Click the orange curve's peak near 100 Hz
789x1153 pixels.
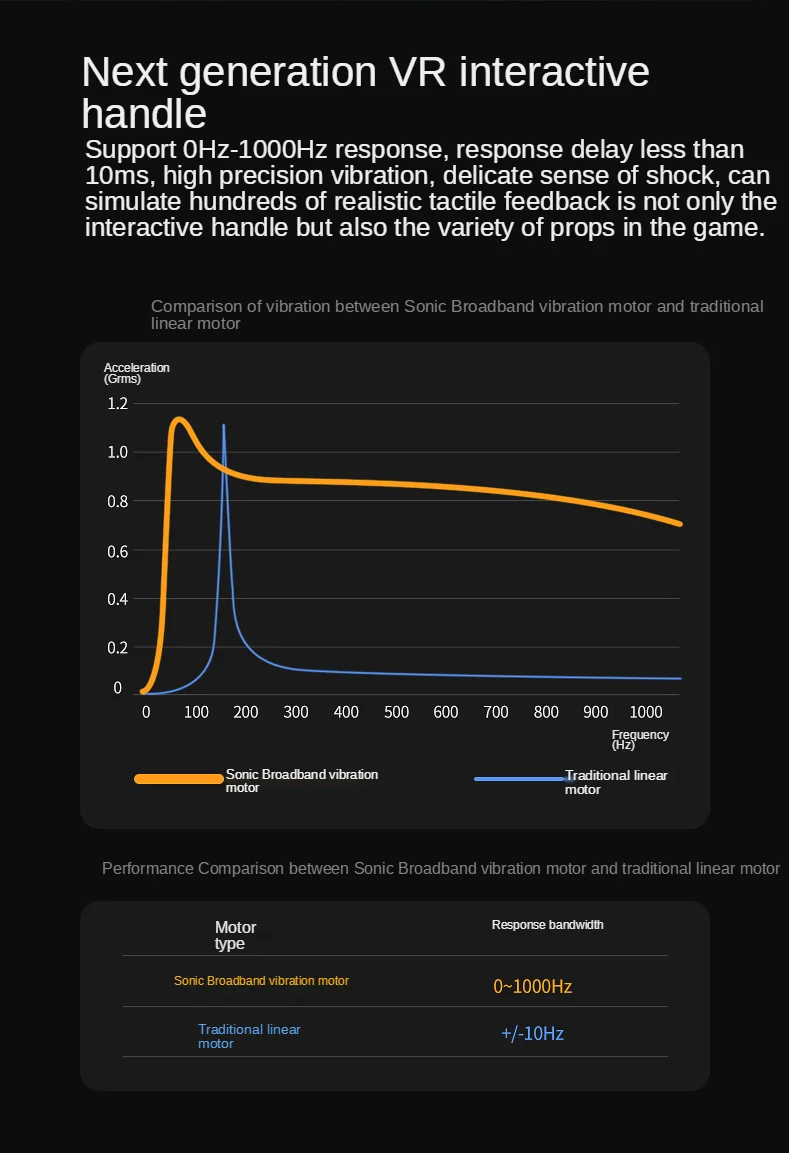coord(179,421)
